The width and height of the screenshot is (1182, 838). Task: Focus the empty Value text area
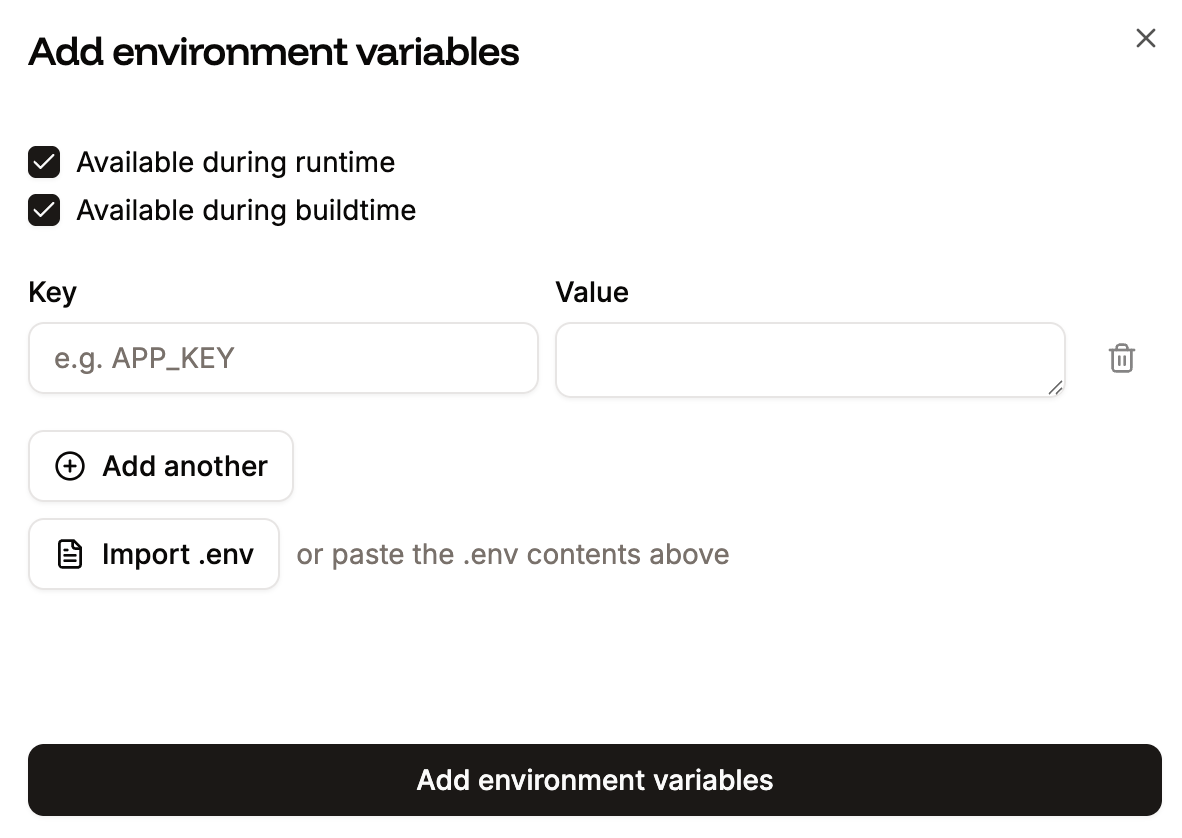tap(810, 358)
